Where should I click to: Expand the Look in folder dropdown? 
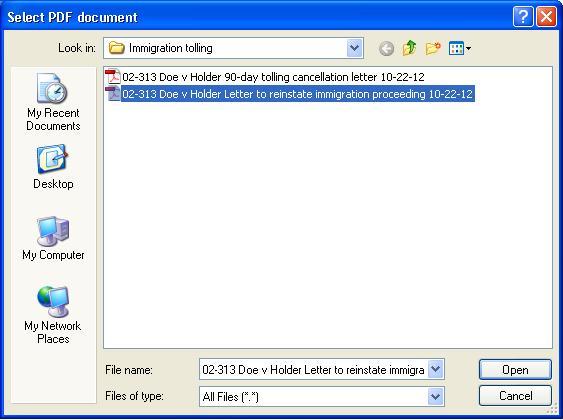[354, 48]
